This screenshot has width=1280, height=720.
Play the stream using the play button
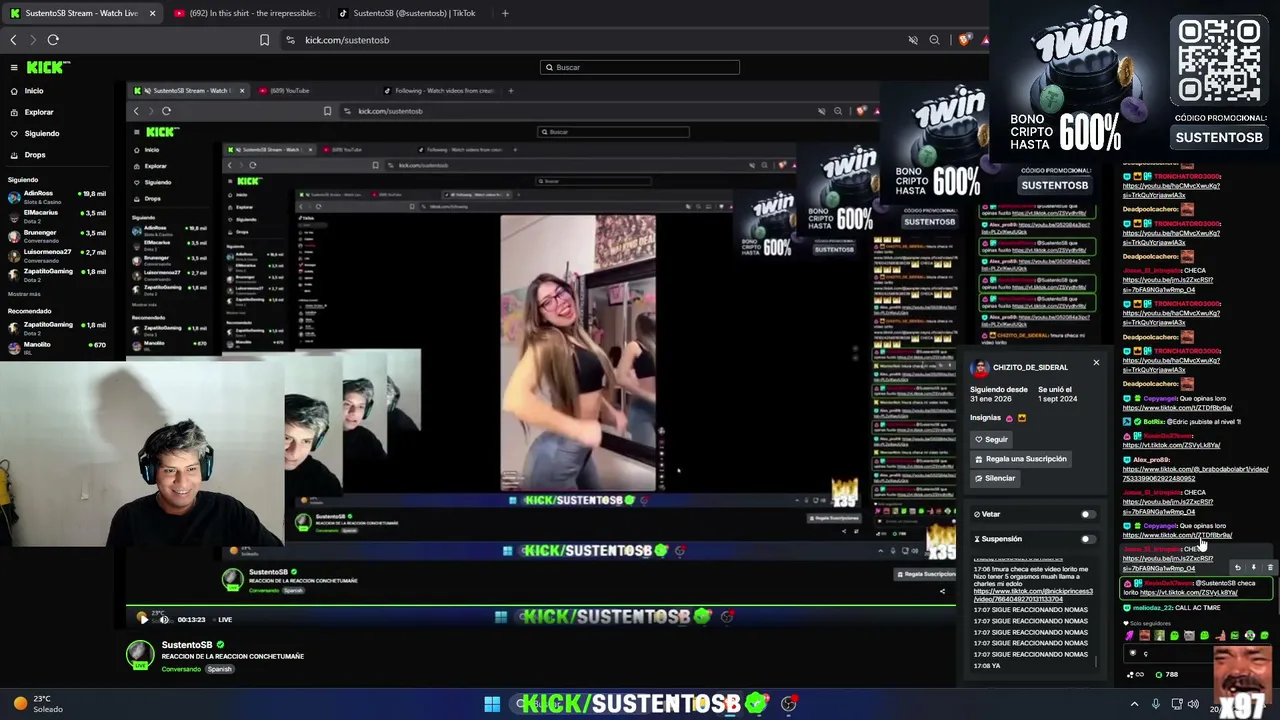[143, 619]
